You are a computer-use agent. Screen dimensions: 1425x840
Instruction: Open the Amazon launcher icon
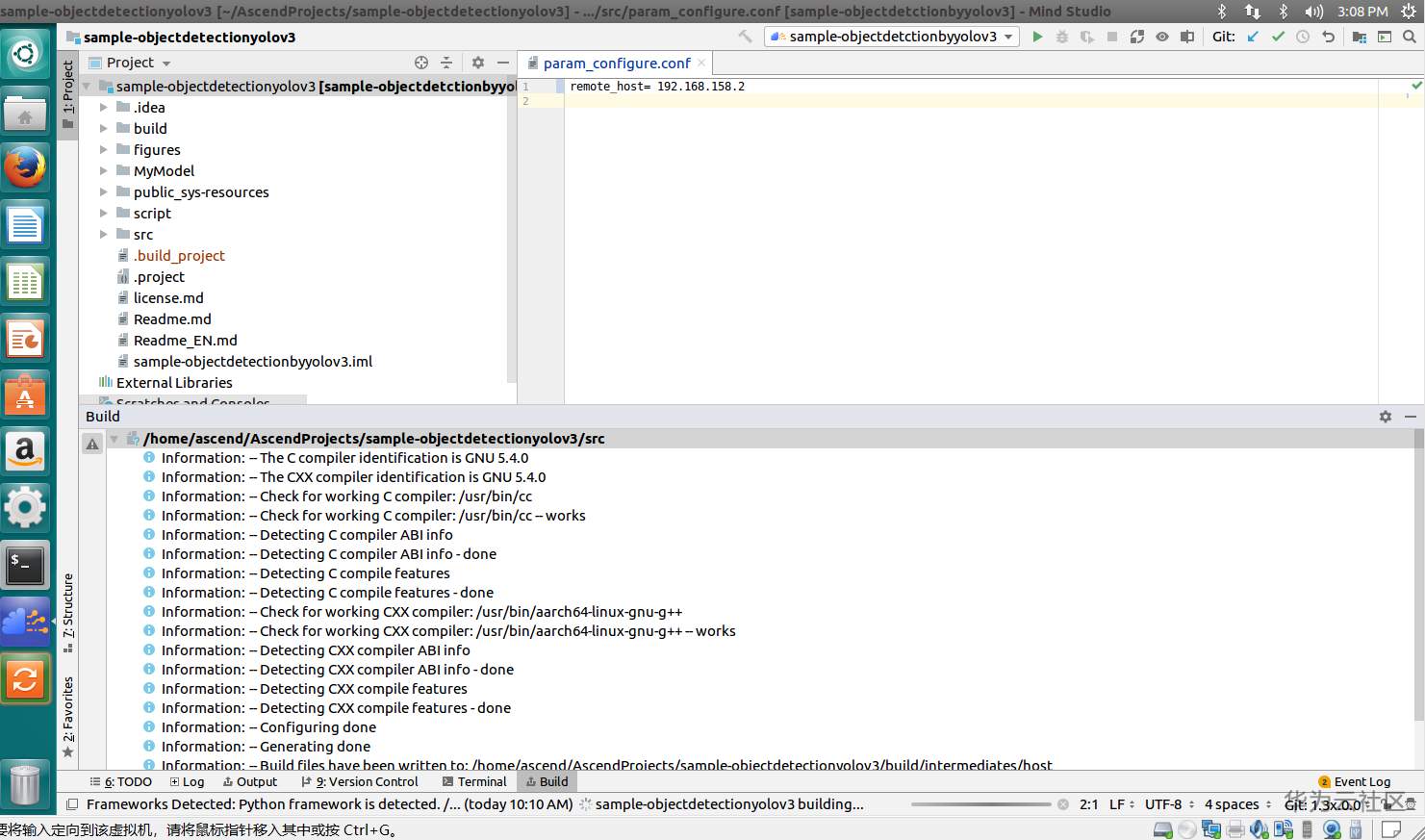[x=25, y=453]
